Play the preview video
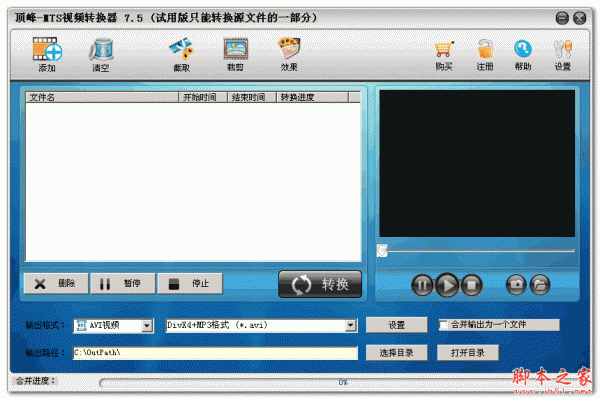Screen dimensions: 600x399 [x=447, y=285]
